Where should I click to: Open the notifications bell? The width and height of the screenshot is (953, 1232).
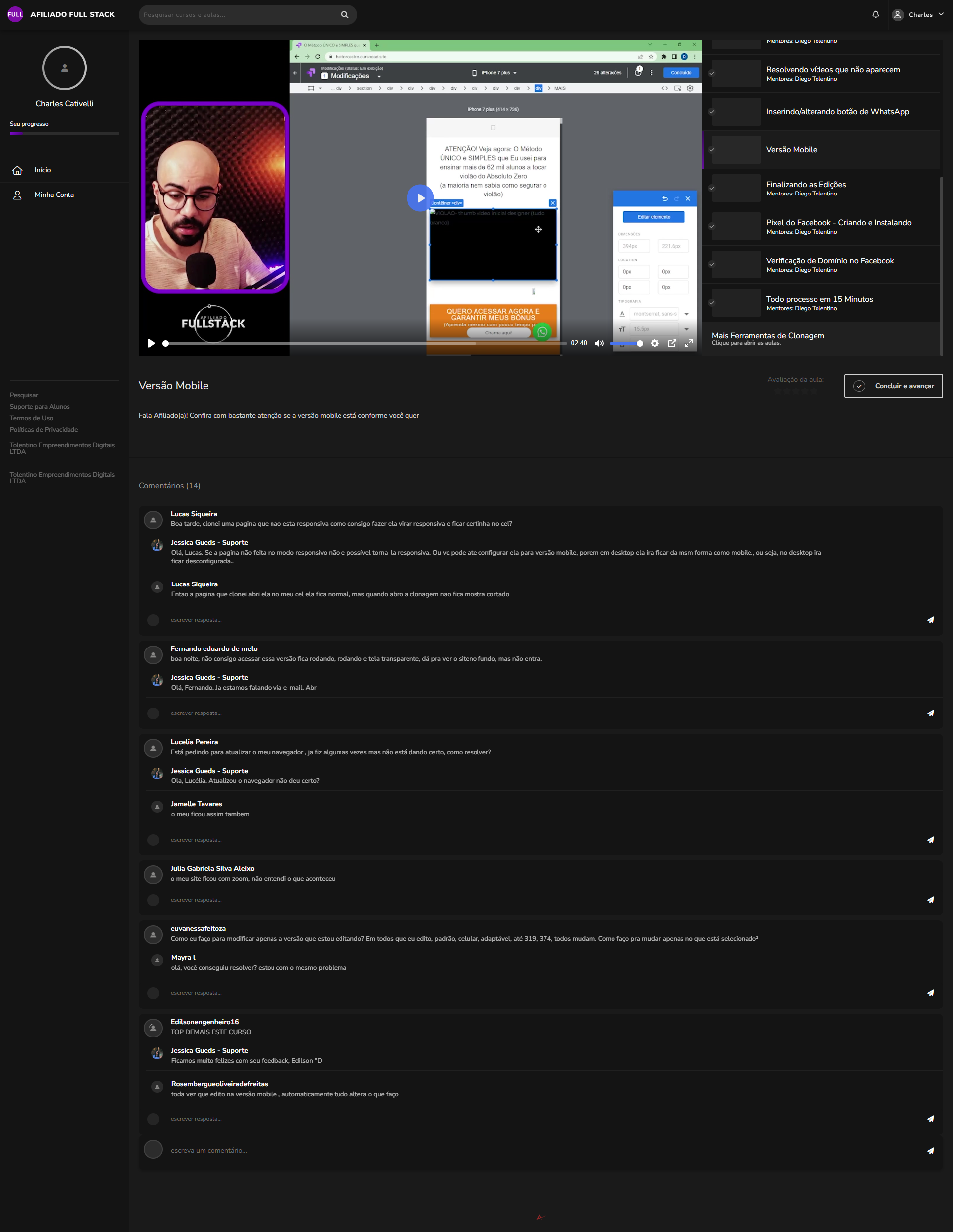coord(875,15)
